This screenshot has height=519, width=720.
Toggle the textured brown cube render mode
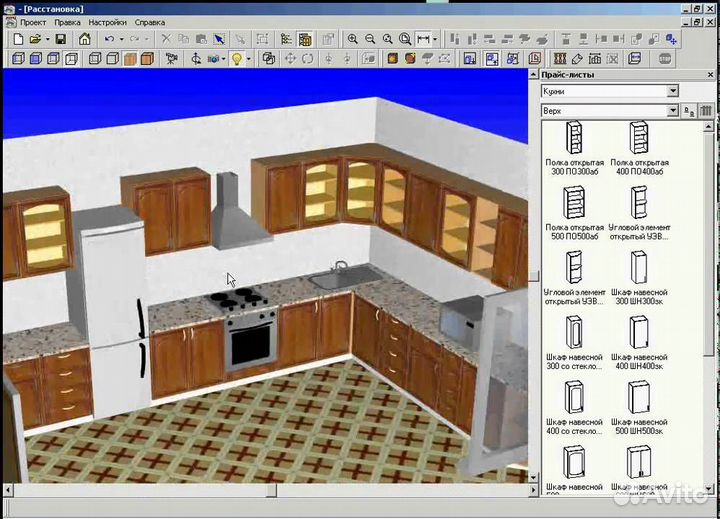coord(131,59)
